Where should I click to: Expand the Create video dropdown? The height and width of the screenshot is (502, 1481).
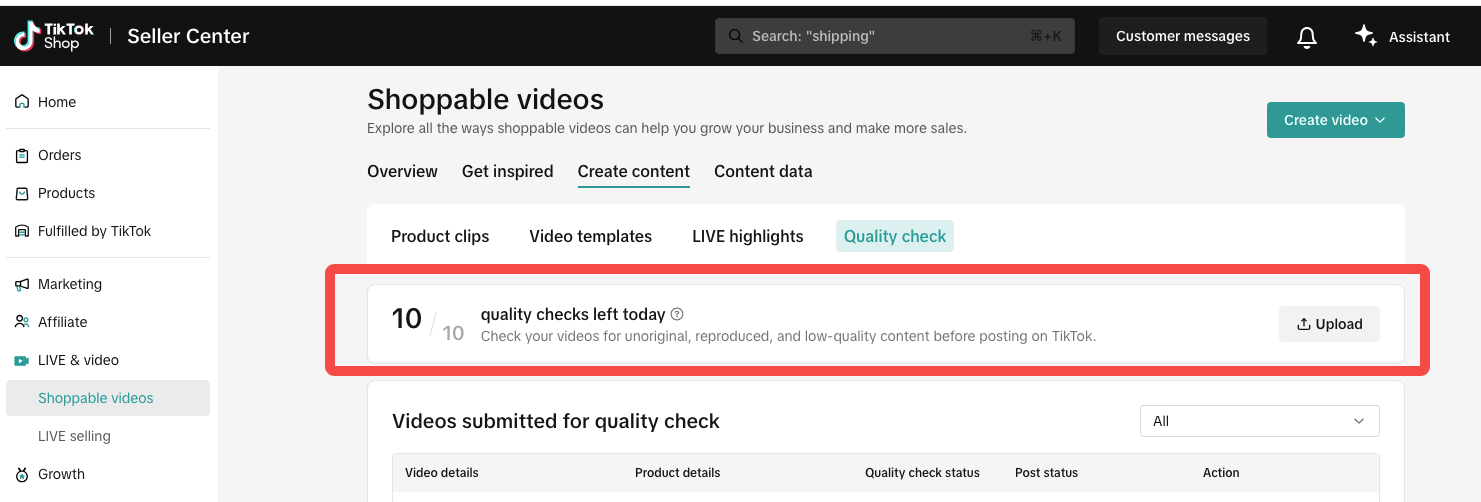(1335, 120)
